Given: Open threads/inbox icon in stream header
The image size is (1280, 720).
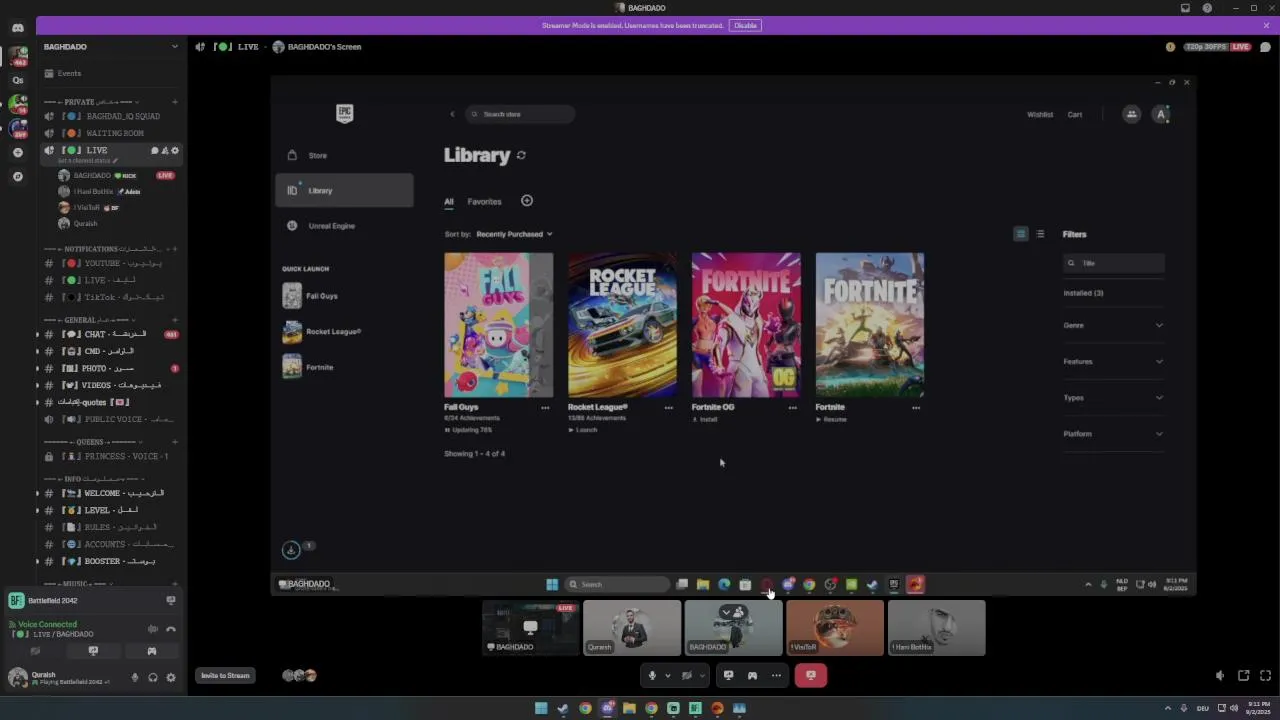Looking at the screenshot, I should [x=1265, y=47].
